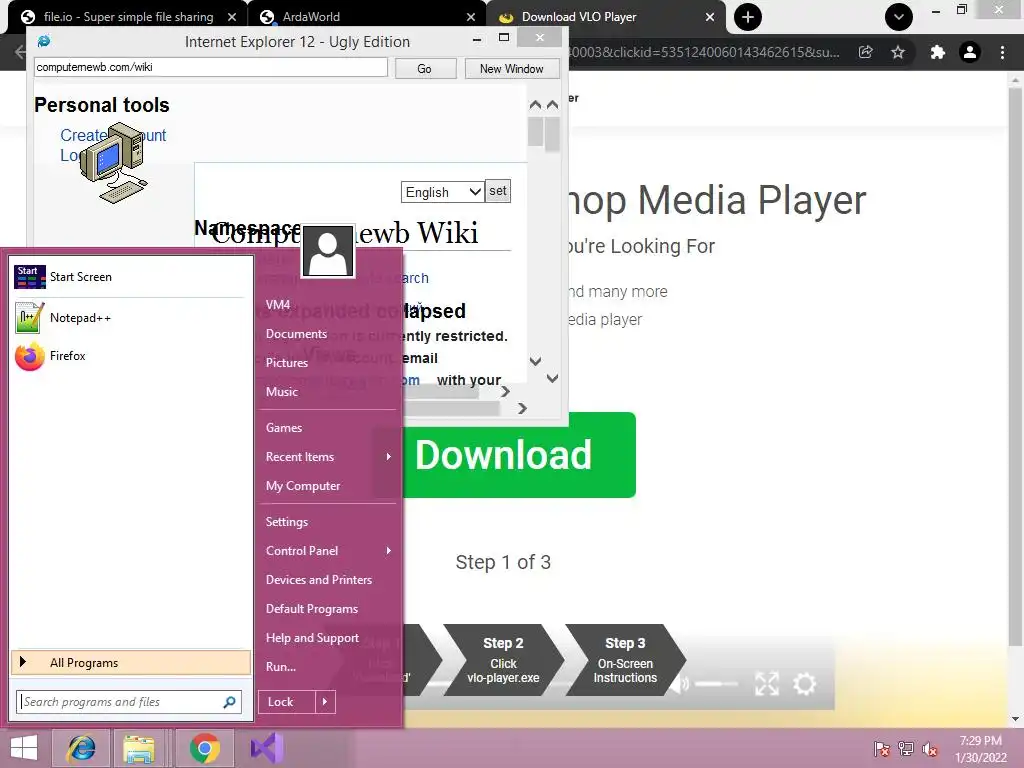
Task: Select Download VLO Player tab
Action: pos(606,17)
